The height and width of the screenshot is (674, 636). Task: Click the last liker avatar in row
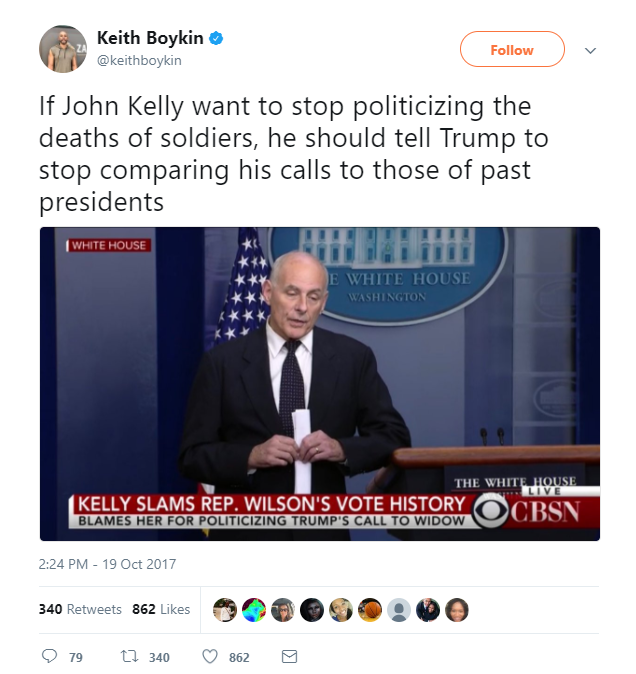pos(457,610)
